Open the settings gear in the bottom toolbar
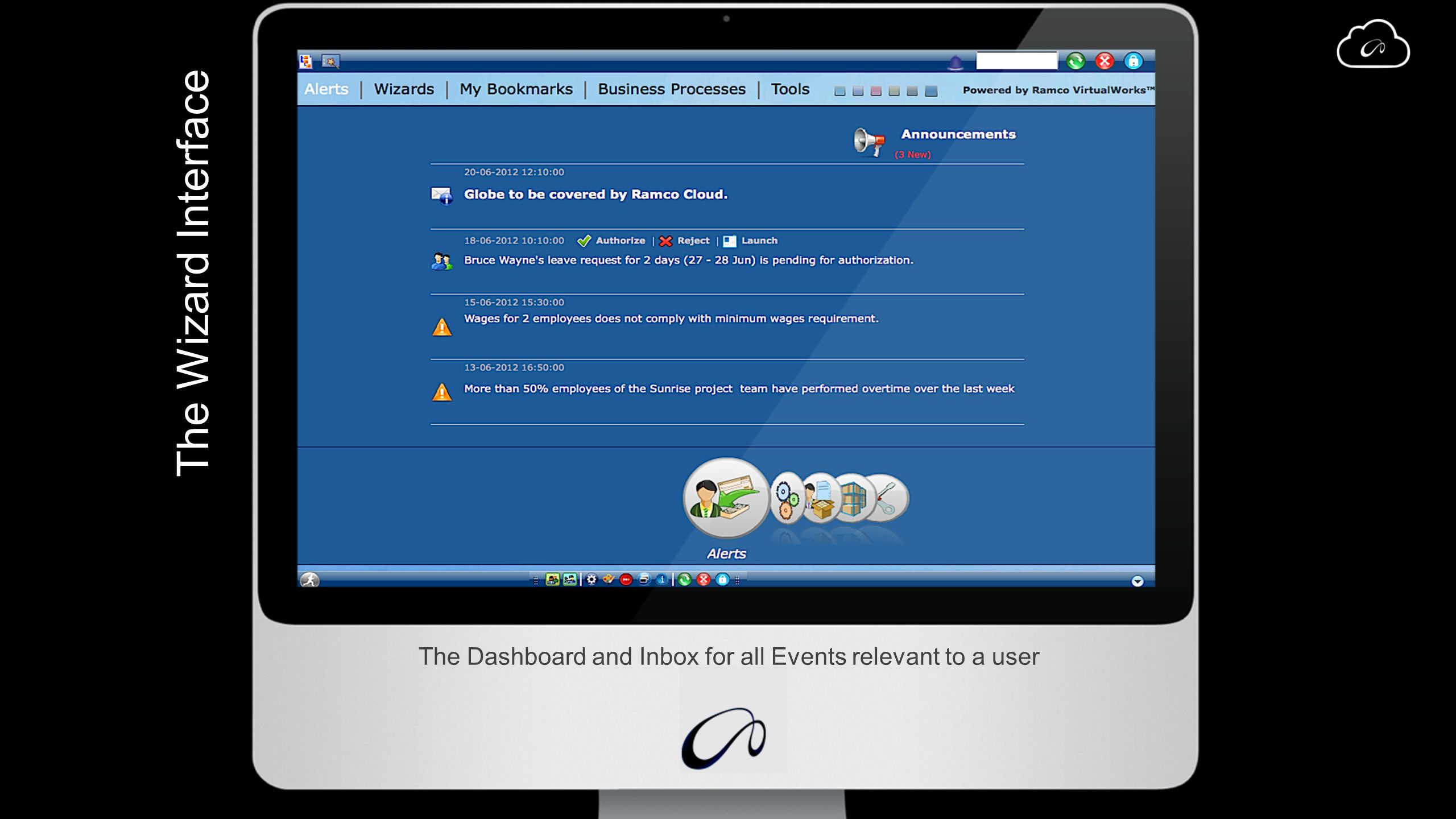Screen dimensions: 1456x819 click(591, 580)
